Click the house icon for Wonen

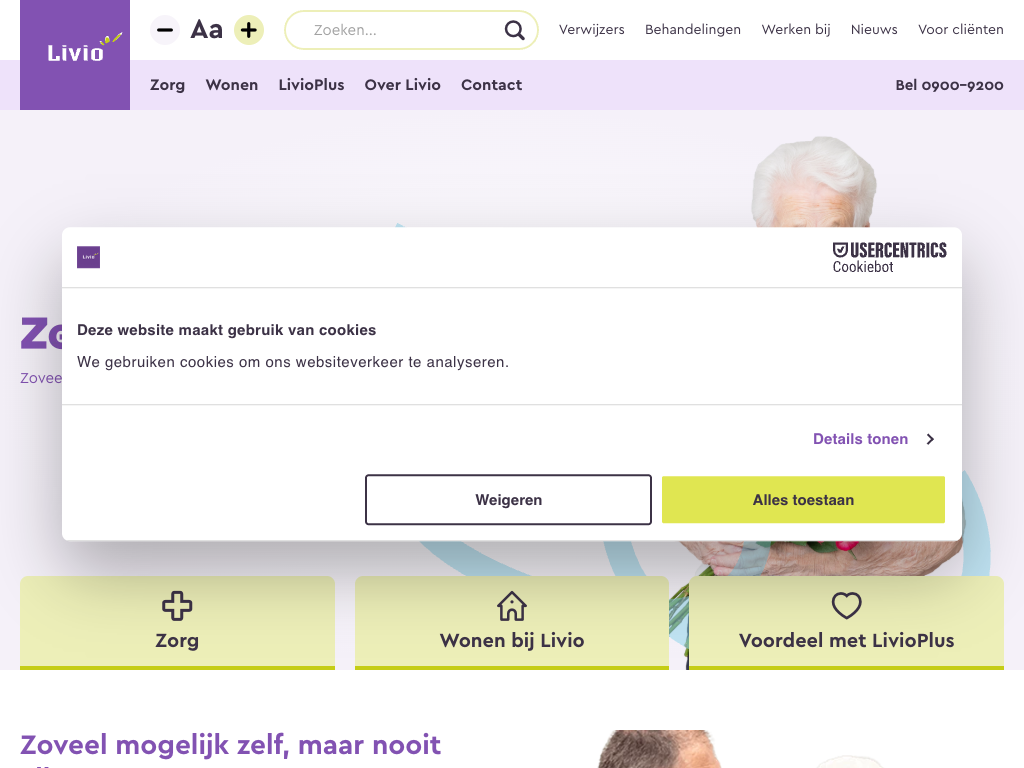coord(512,605)
